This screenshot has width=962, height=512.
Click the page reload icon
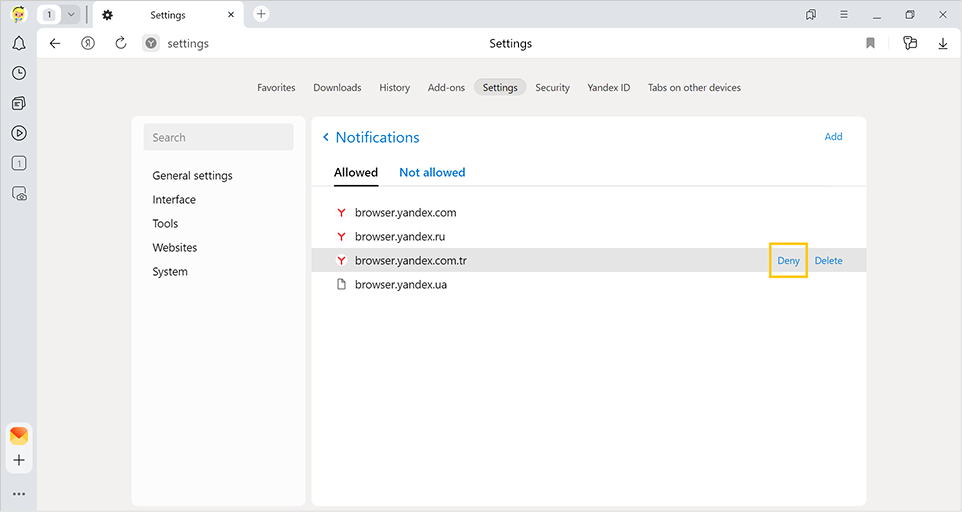click(121, 43)
